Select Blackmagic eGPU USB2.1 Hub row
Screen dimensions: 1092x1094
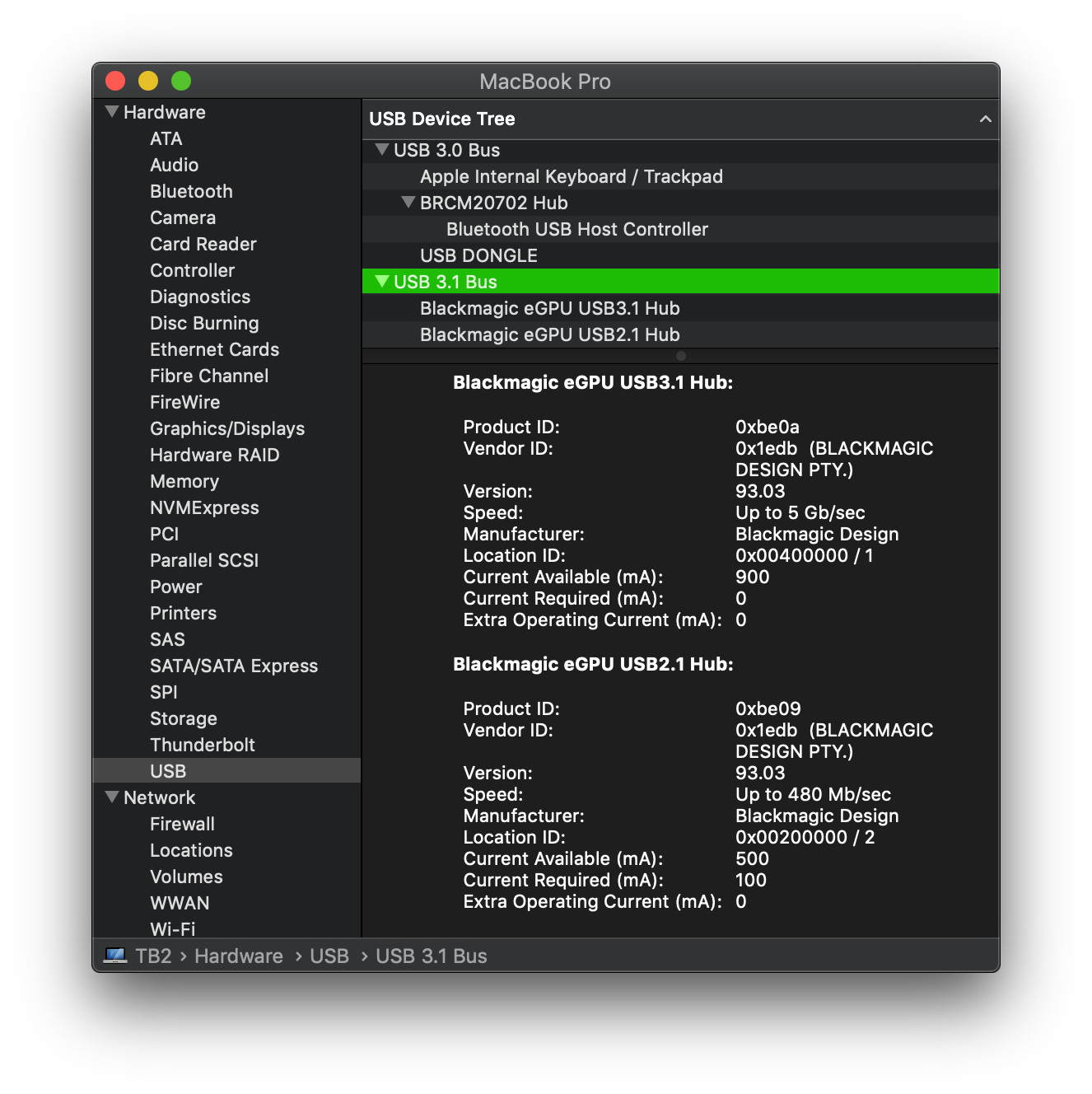point(680,334)
